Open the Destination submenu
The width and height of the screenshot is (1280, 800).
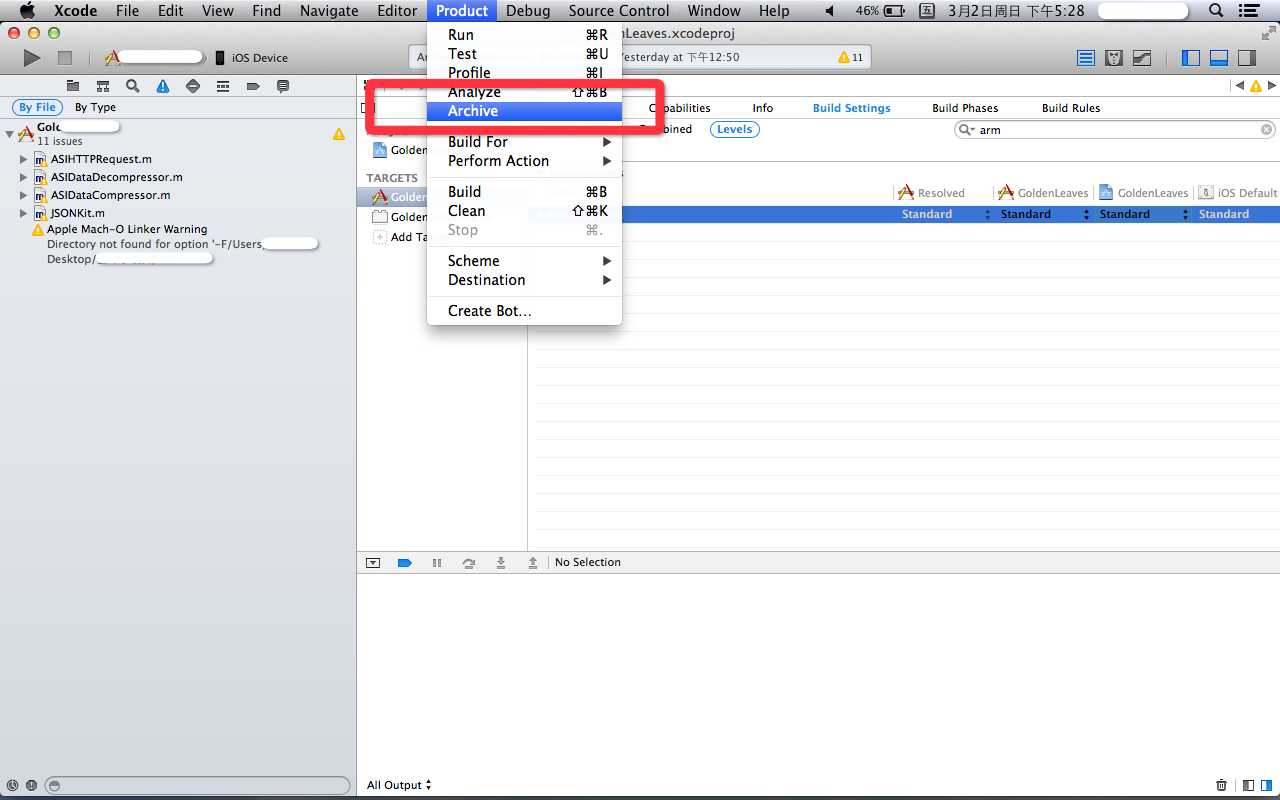point(524,280)
